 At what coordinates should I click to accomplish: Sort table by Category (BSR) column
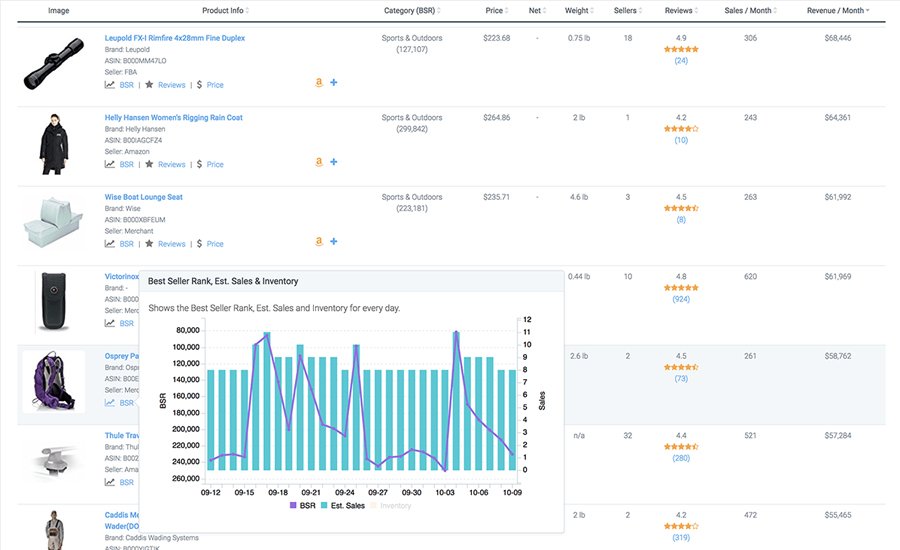click(x=412, y=10)
